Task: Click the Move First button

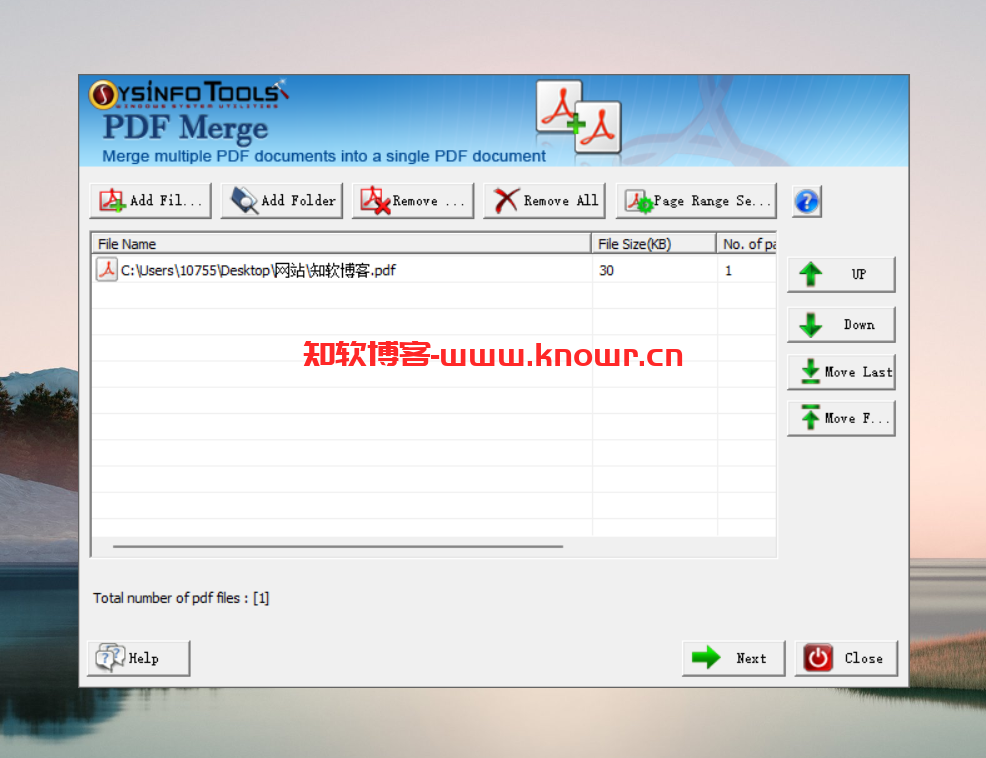Action: click(841, 418)
